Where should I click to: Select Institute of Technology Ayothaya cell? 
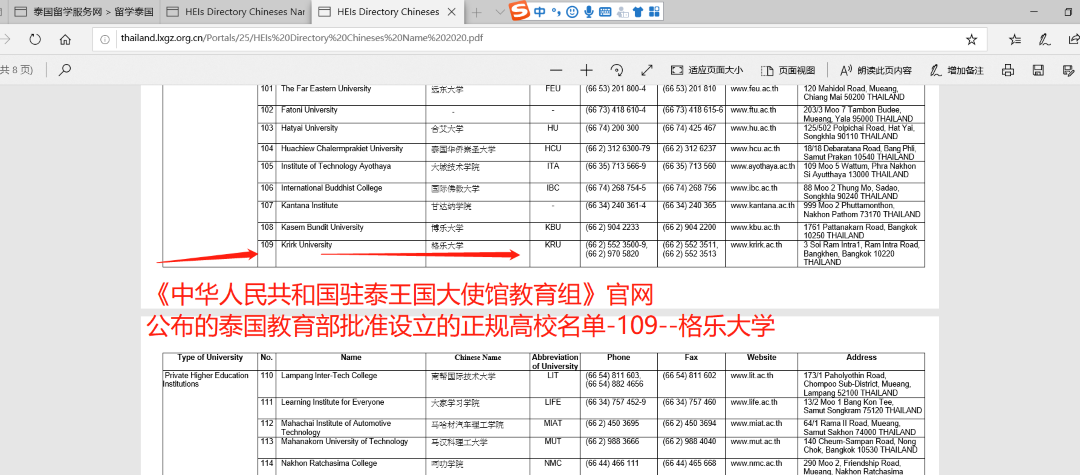[x=335, y=167]
